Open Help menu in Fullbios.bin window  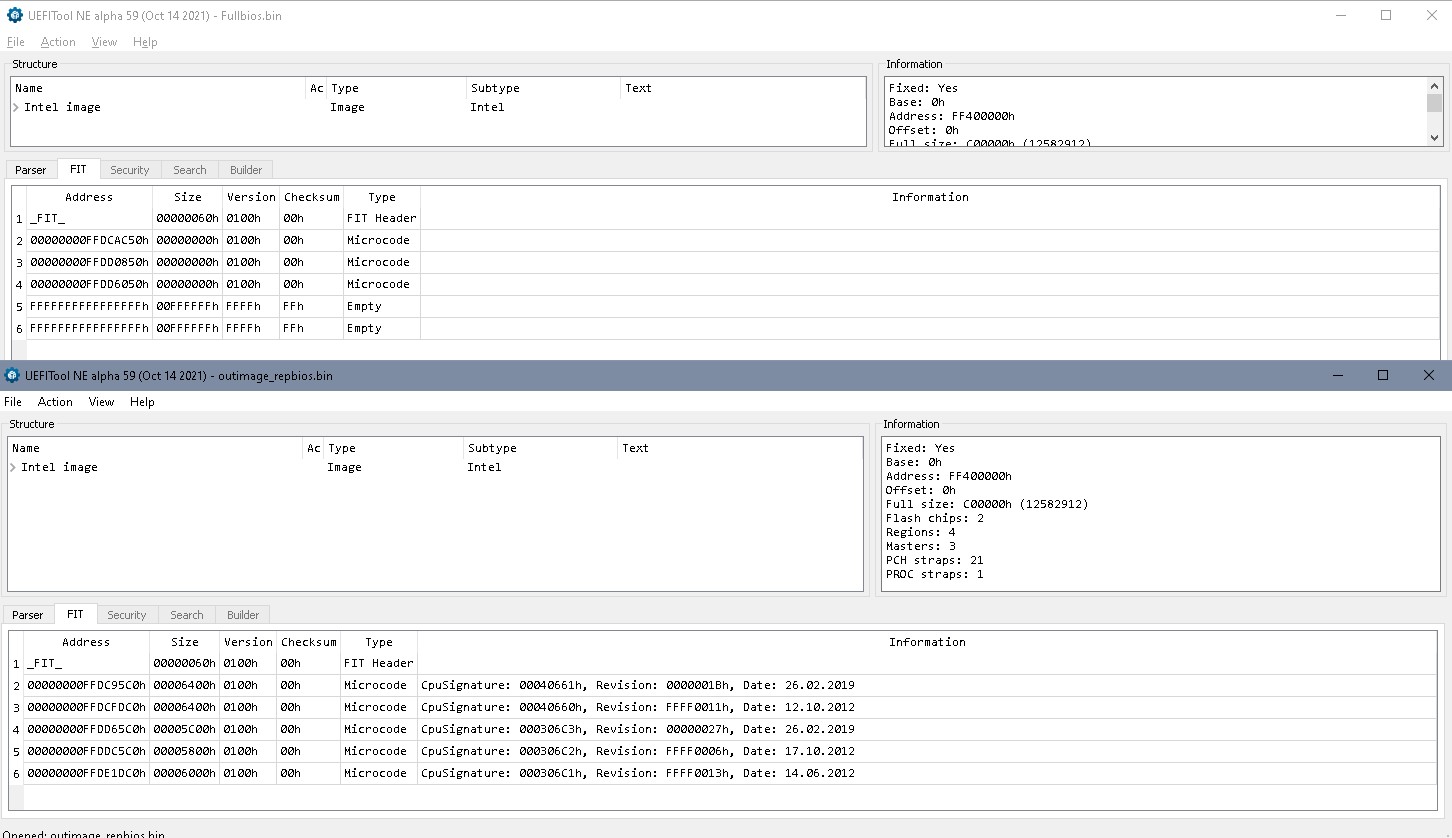click(145, 42)
